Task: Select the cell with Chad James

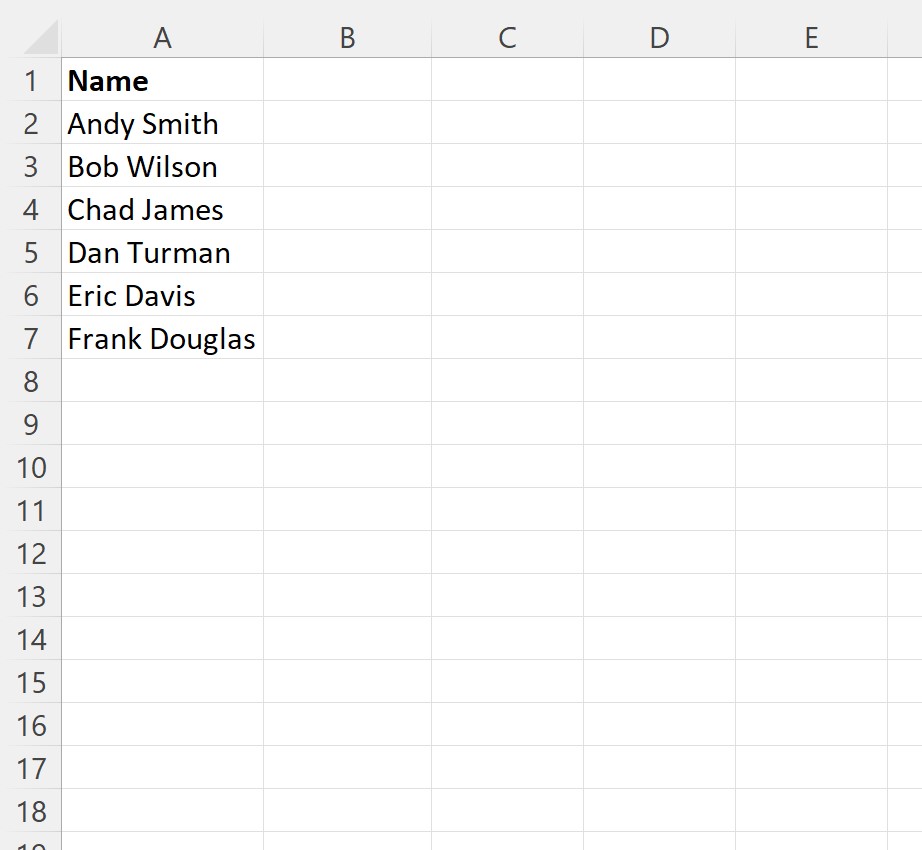Action: point(163,209)
